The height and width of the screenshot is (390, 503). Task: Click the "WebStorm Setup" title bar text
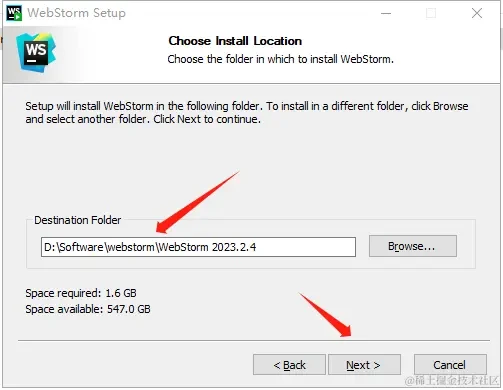77,13
